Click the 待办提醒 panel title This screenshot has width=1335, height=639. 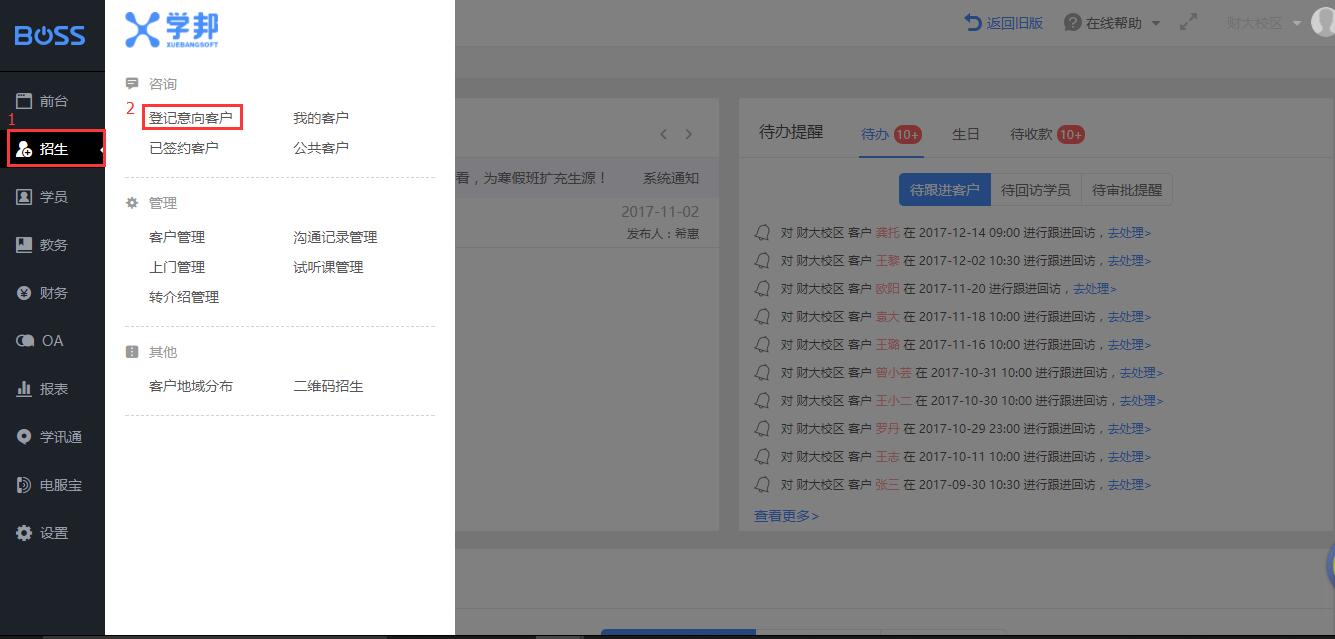coord(791,132)
